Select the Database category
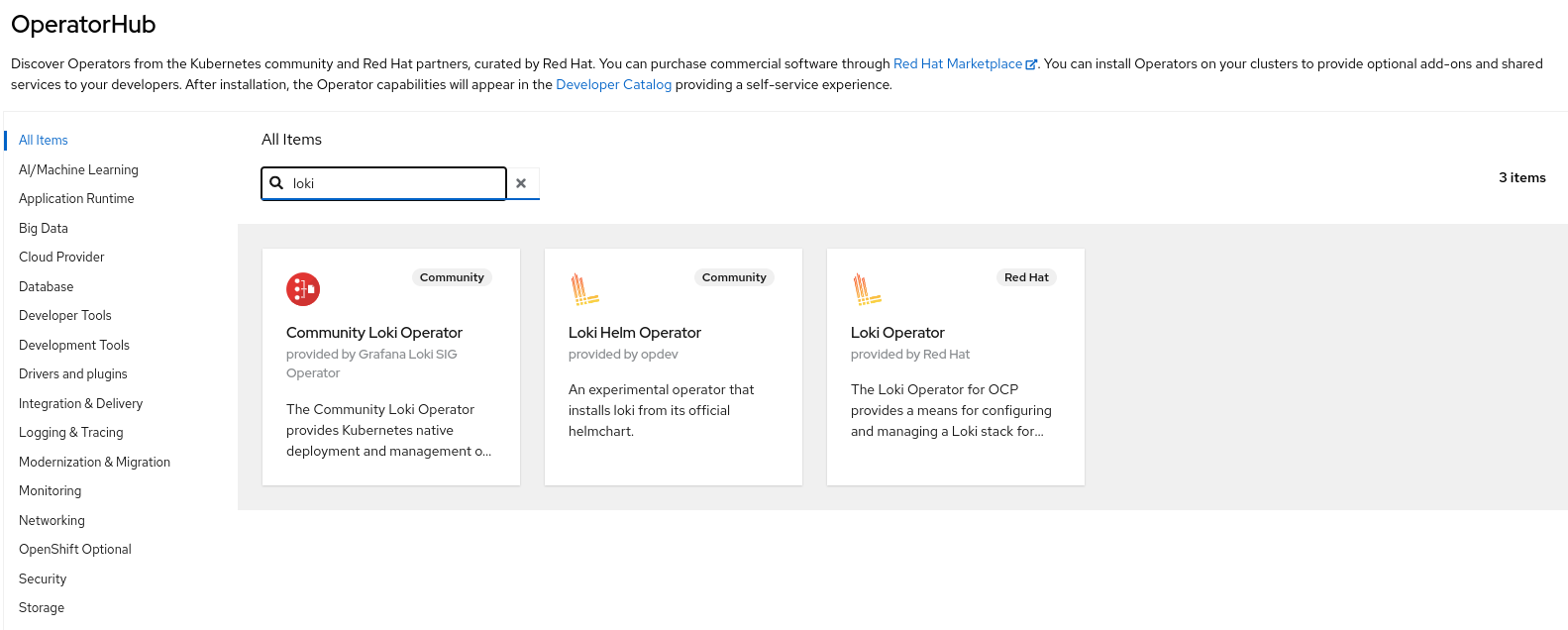The width and height of the screenshot is (1568, 630). coord(47,286)
